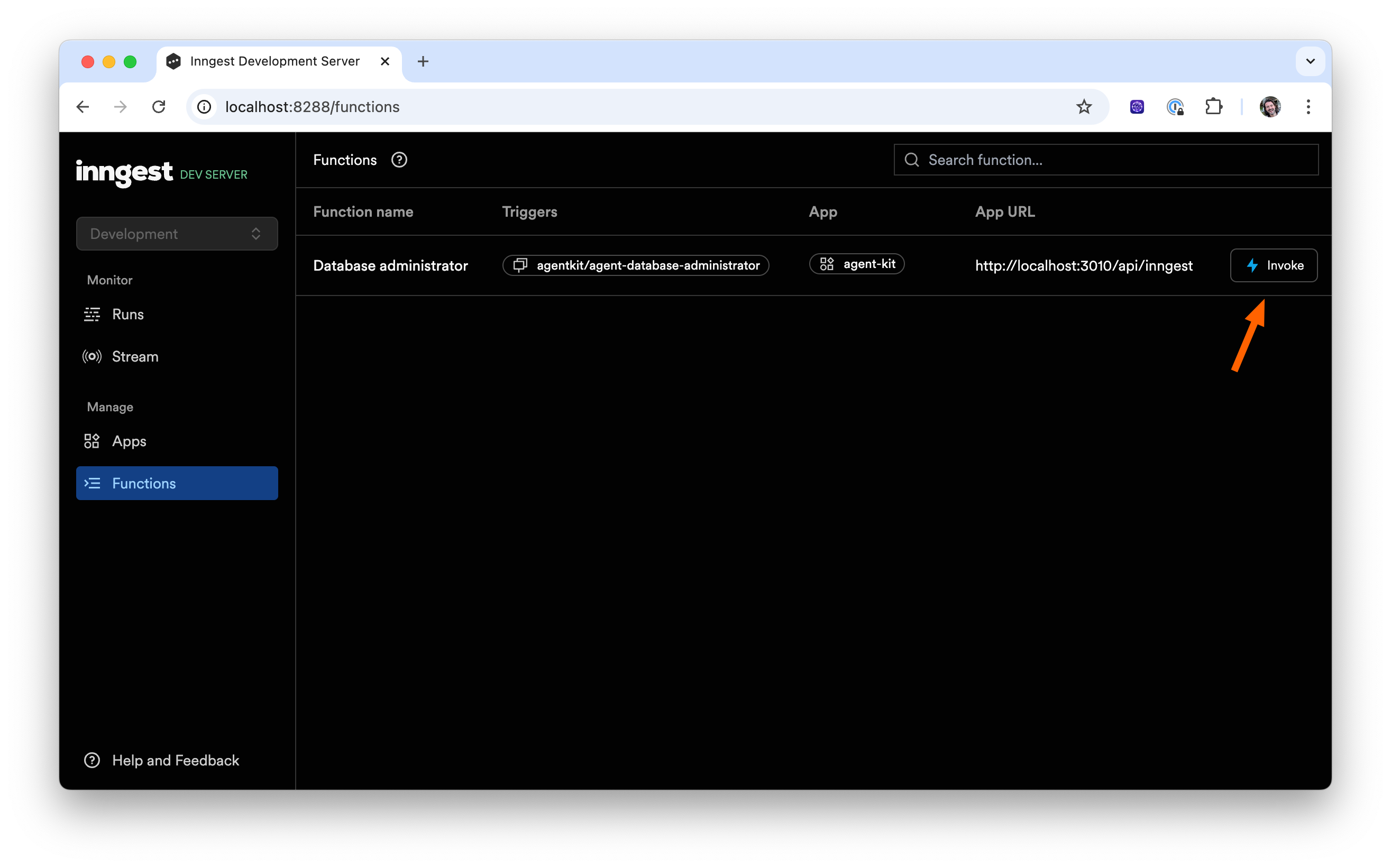This screenshot has width=1391, height=868.
Task: Click the help icon next to Functions heading
Action: tap(399, 160)
